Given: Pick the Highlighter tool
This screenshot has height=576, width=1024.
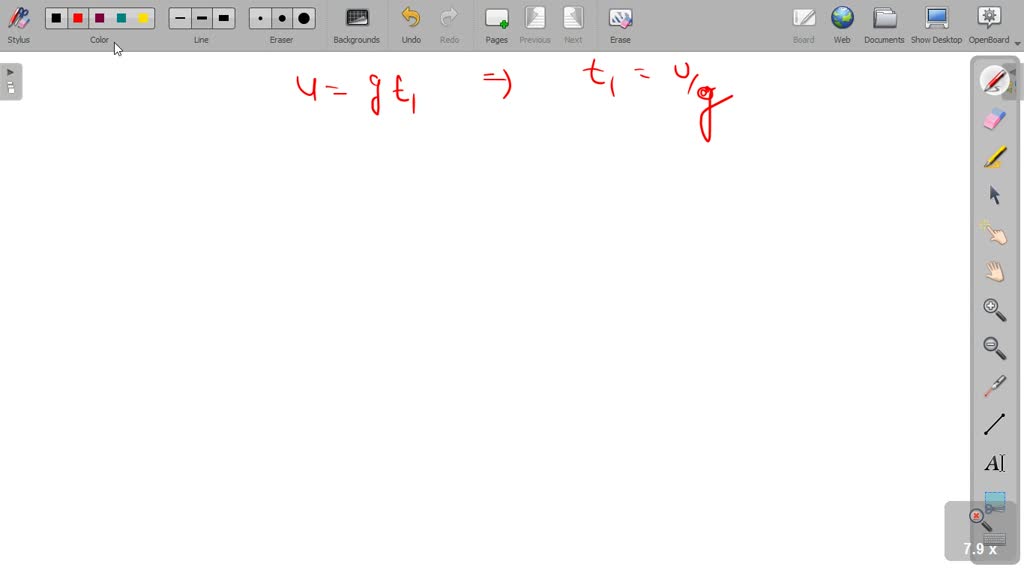Looking at the screenshot, I should 994,156.
